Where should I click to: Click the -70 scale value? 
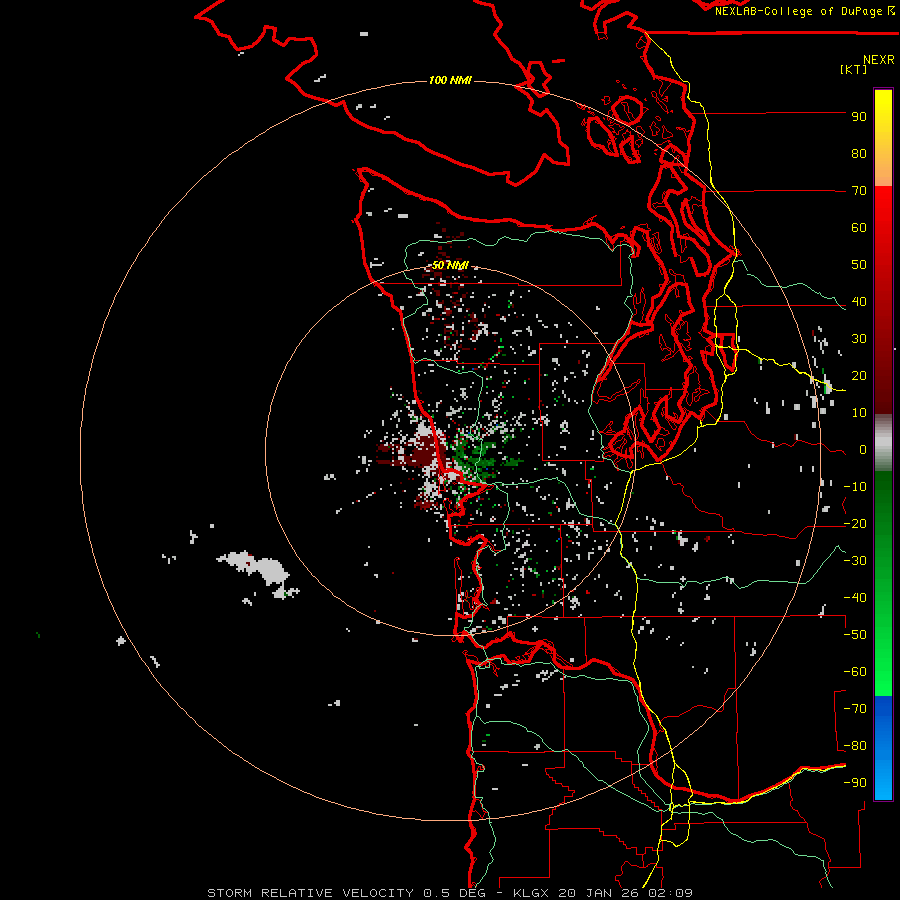tap(855, 709)
